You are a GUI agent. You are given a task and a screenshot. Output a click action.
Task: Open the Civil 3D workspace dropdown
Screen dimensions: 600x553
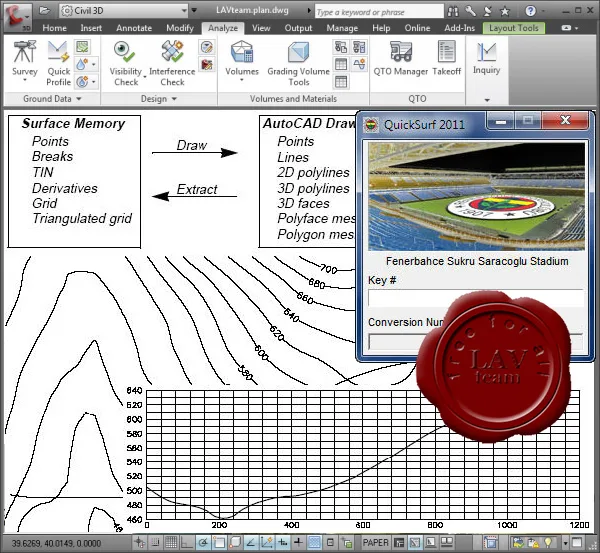coord(124,11)
